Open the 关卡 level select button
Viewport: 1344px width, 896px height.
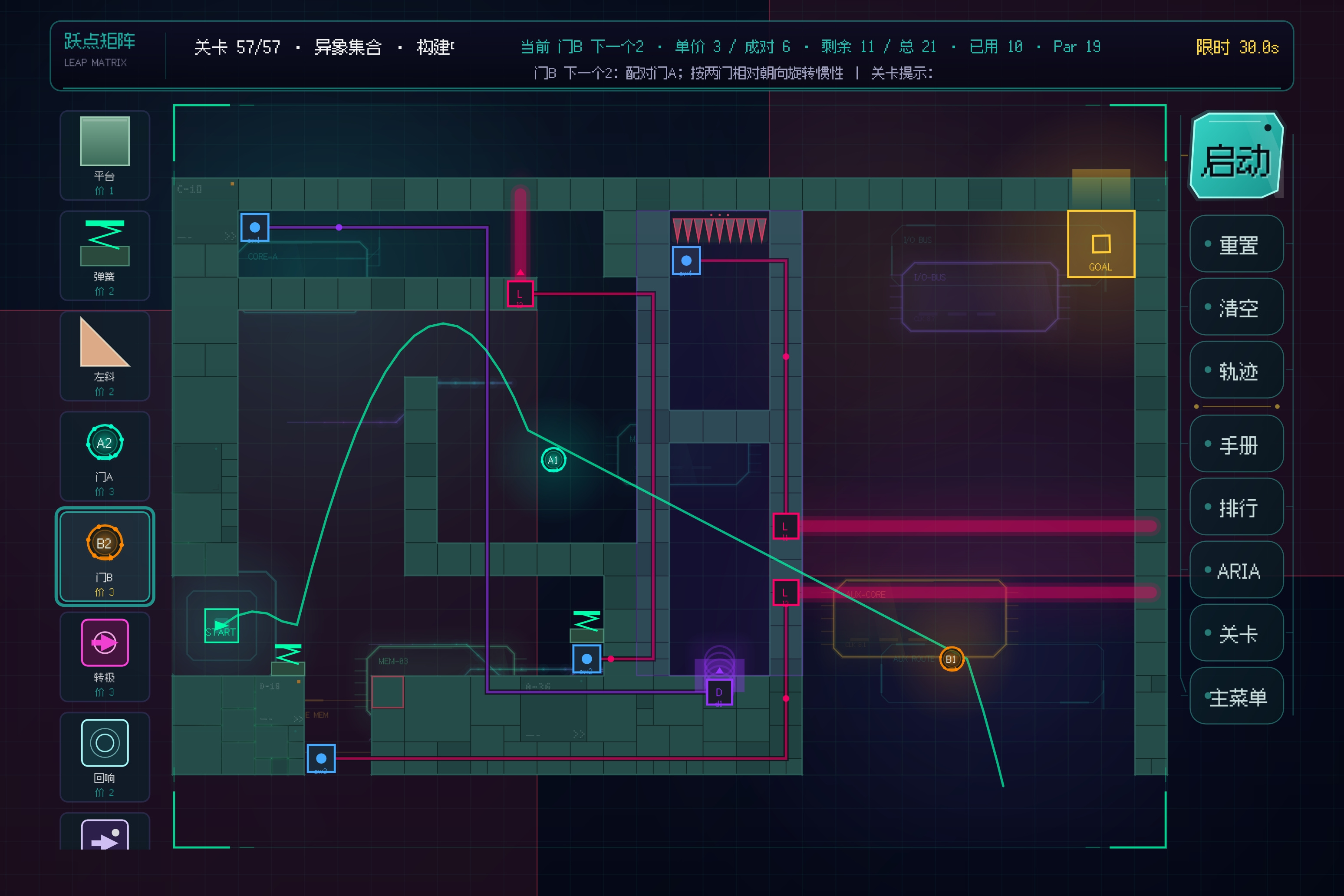click(x=1237, y=633)
